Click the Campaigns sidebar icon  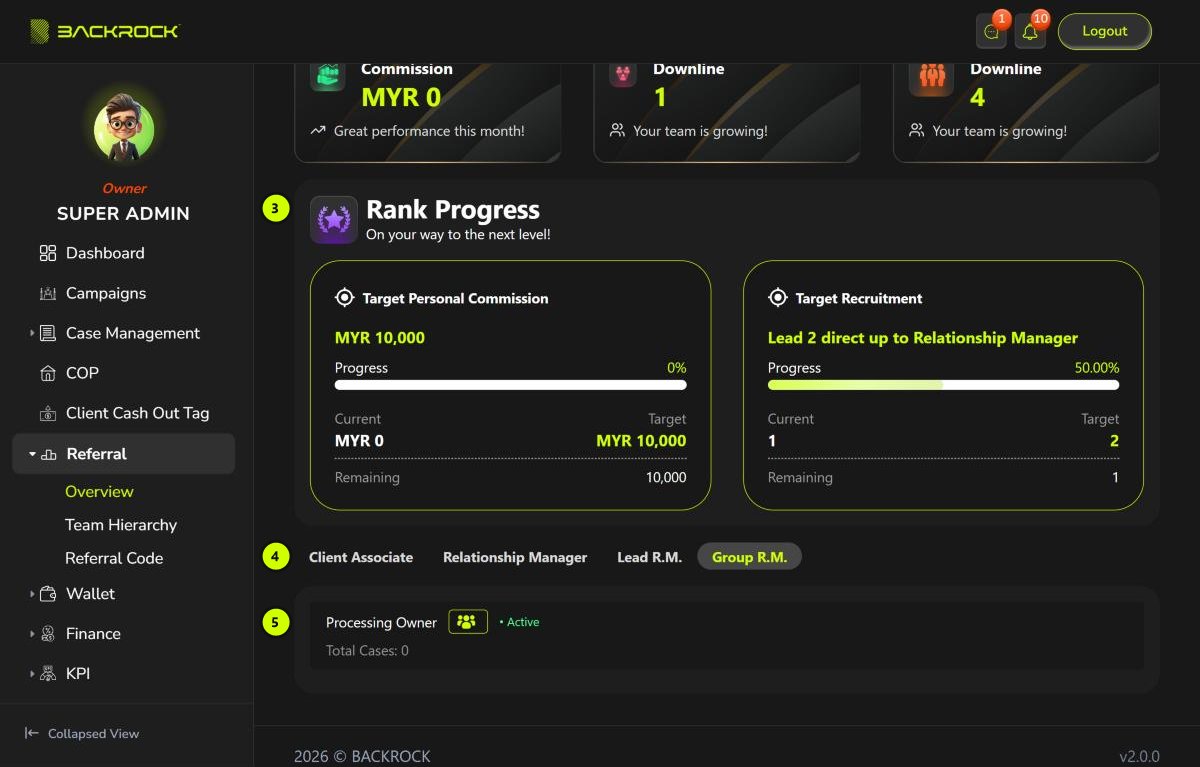[48, 293]
